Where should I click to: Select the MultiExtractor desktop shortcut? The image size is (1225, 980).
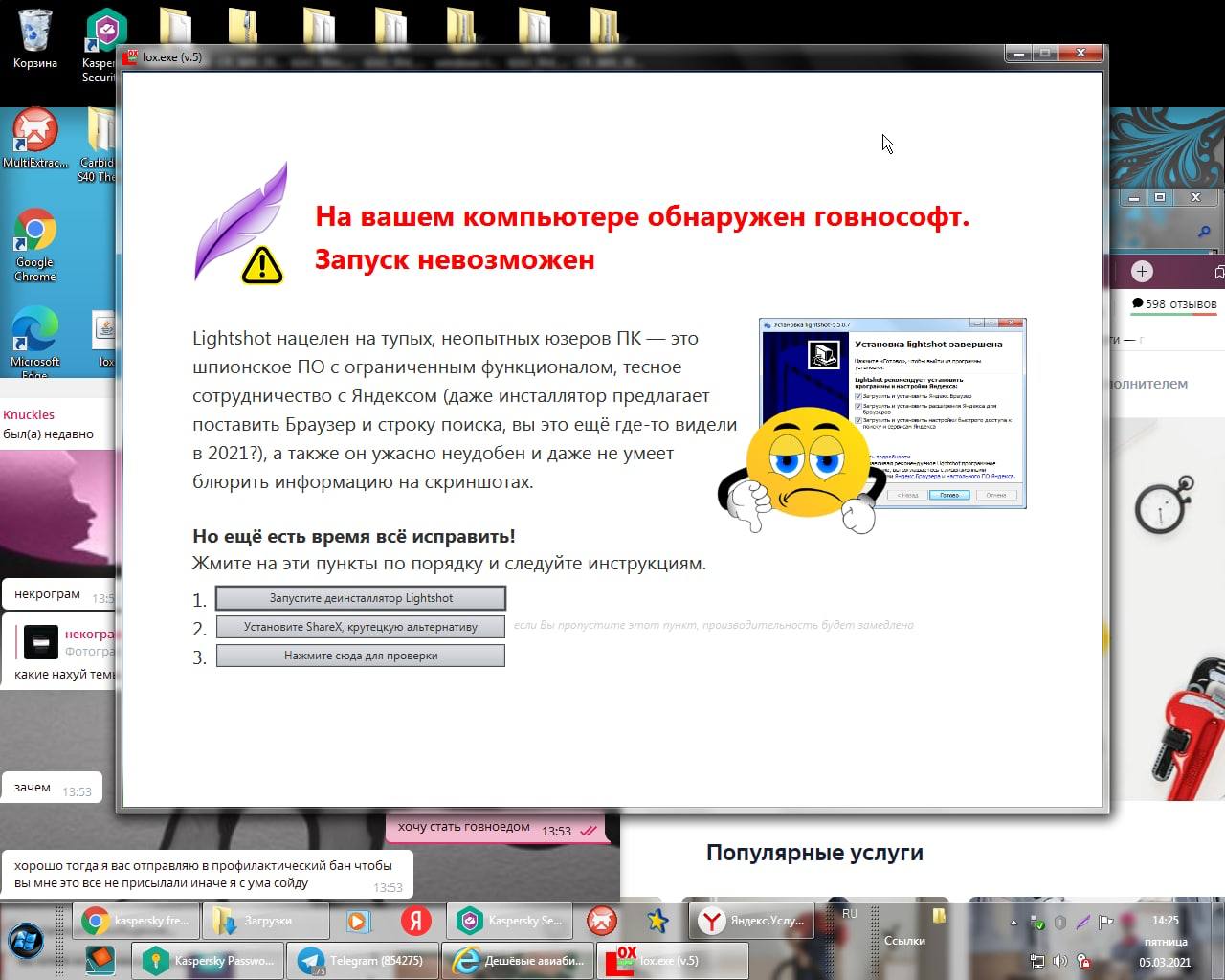(x=35, y=139)
